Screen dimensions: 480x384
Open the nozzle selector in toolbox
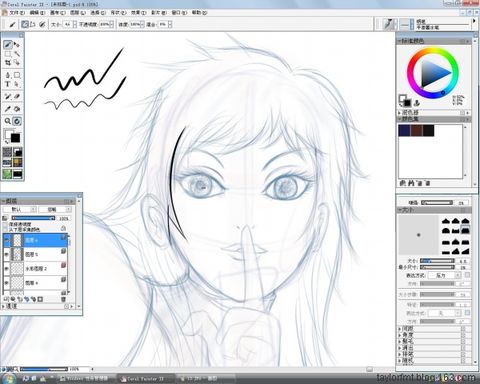[x=7, y=174]
